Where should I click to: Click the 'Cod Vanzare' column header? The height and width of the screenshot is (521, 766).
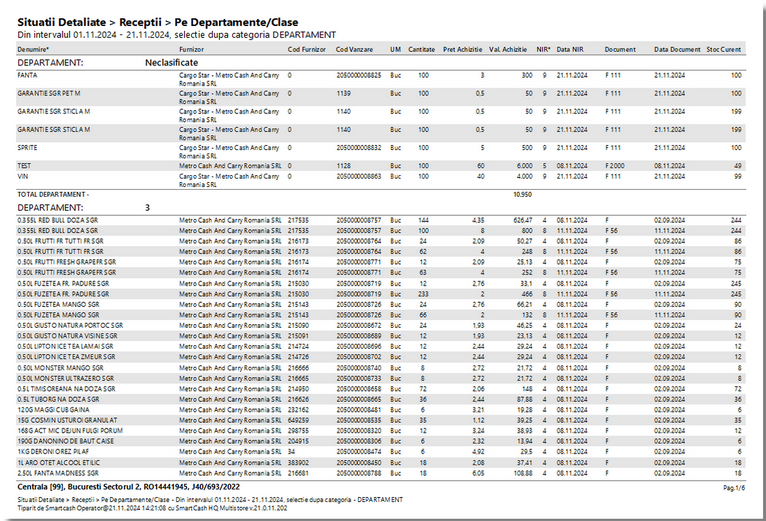[354, 49]
